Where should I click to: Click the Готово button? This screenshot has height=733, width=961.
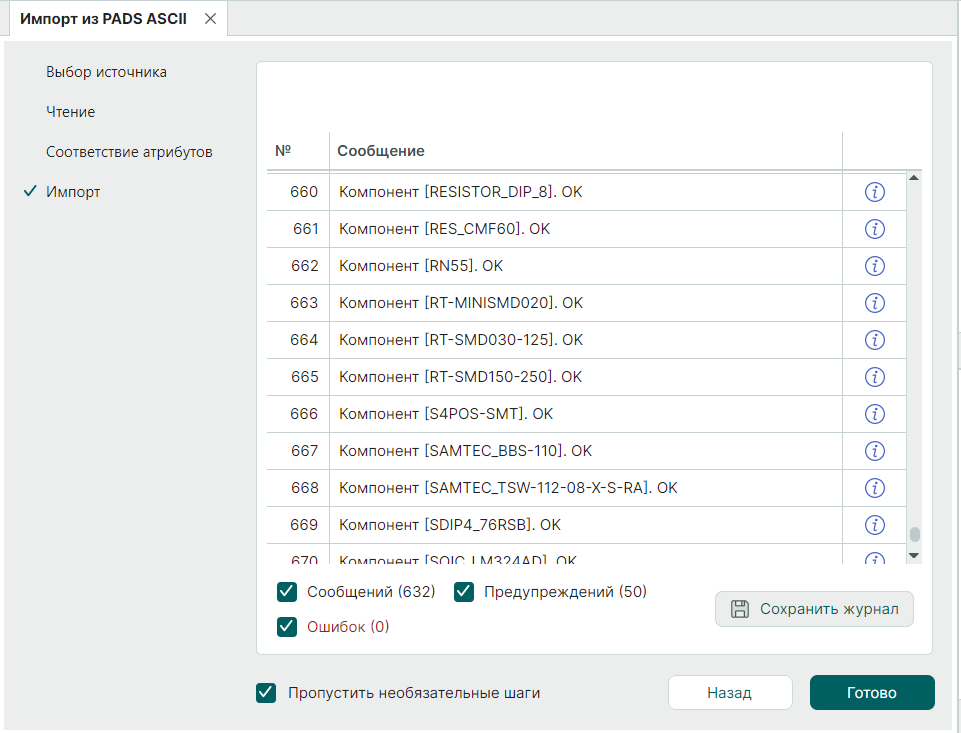[871, 693]
